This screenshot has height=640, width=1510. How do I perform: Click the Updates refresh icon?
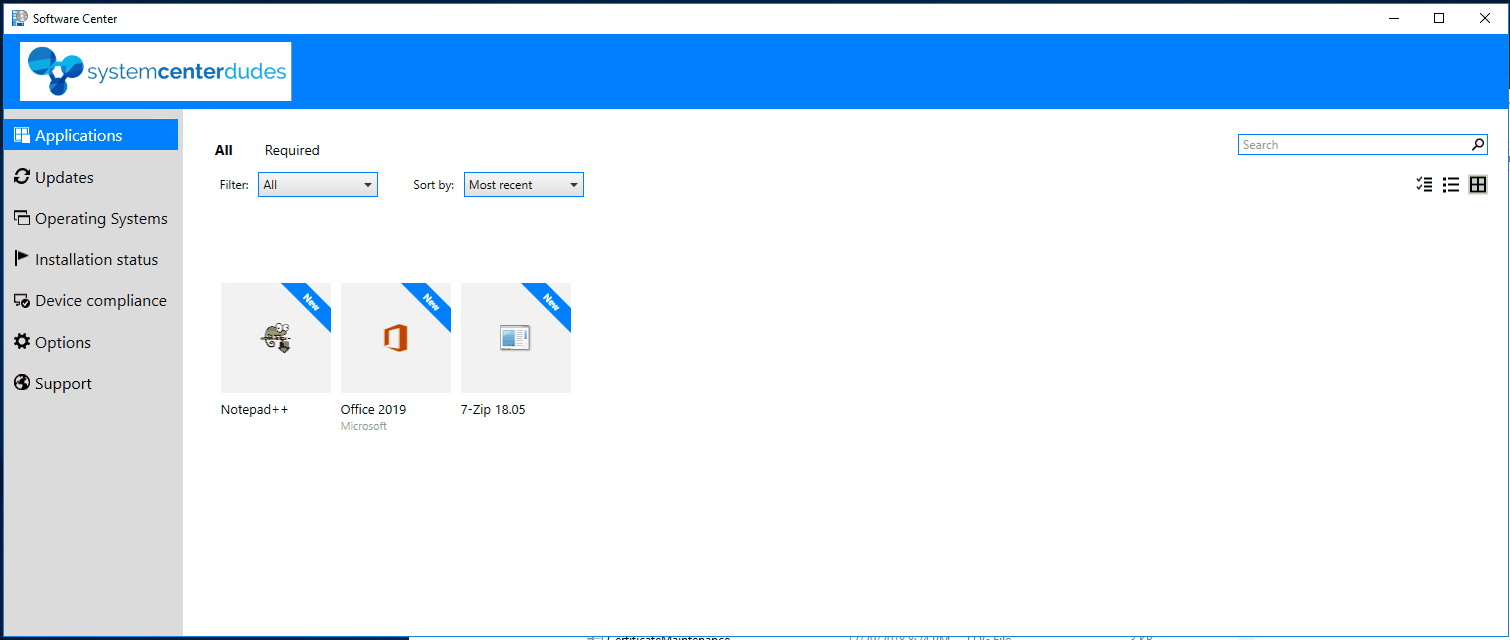pos(22,176)
